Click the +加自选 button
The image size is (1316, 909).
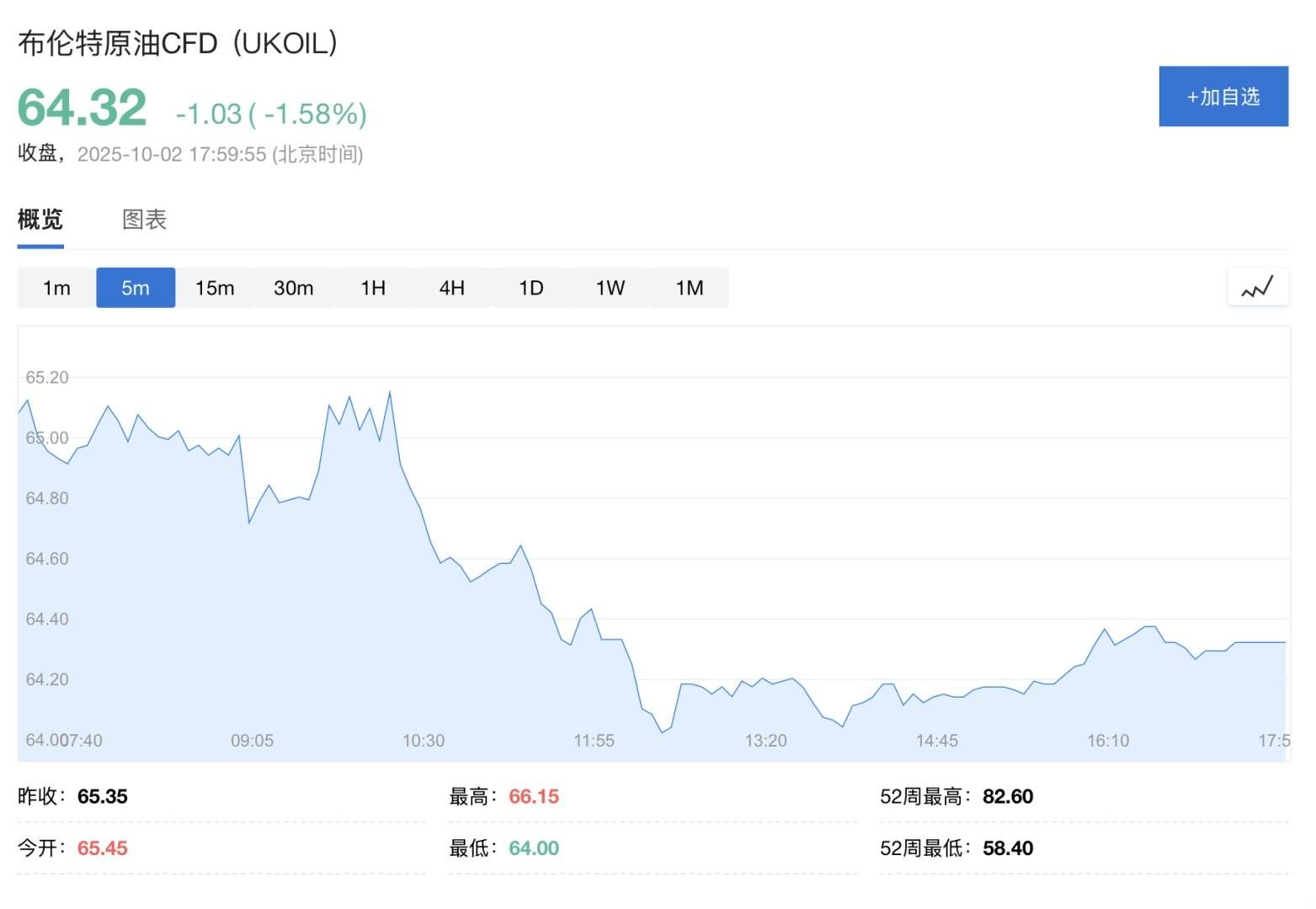pos(1223,96)
